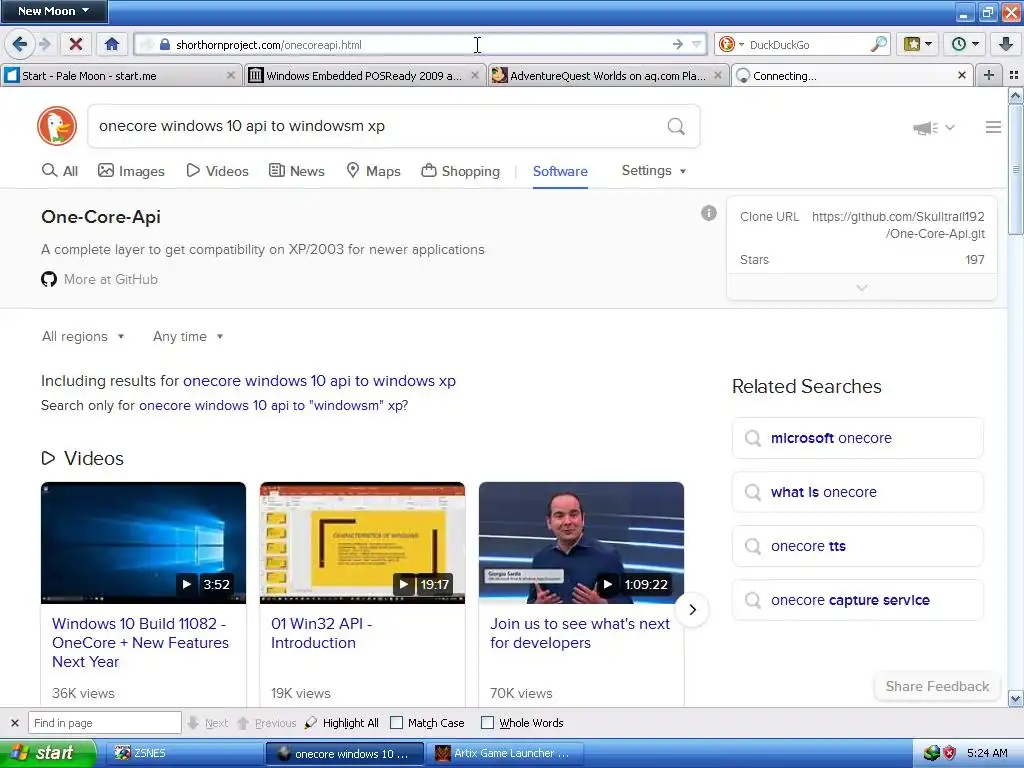Click the Software results tab
Screen dimensions: 1024x768
[560, 171]
